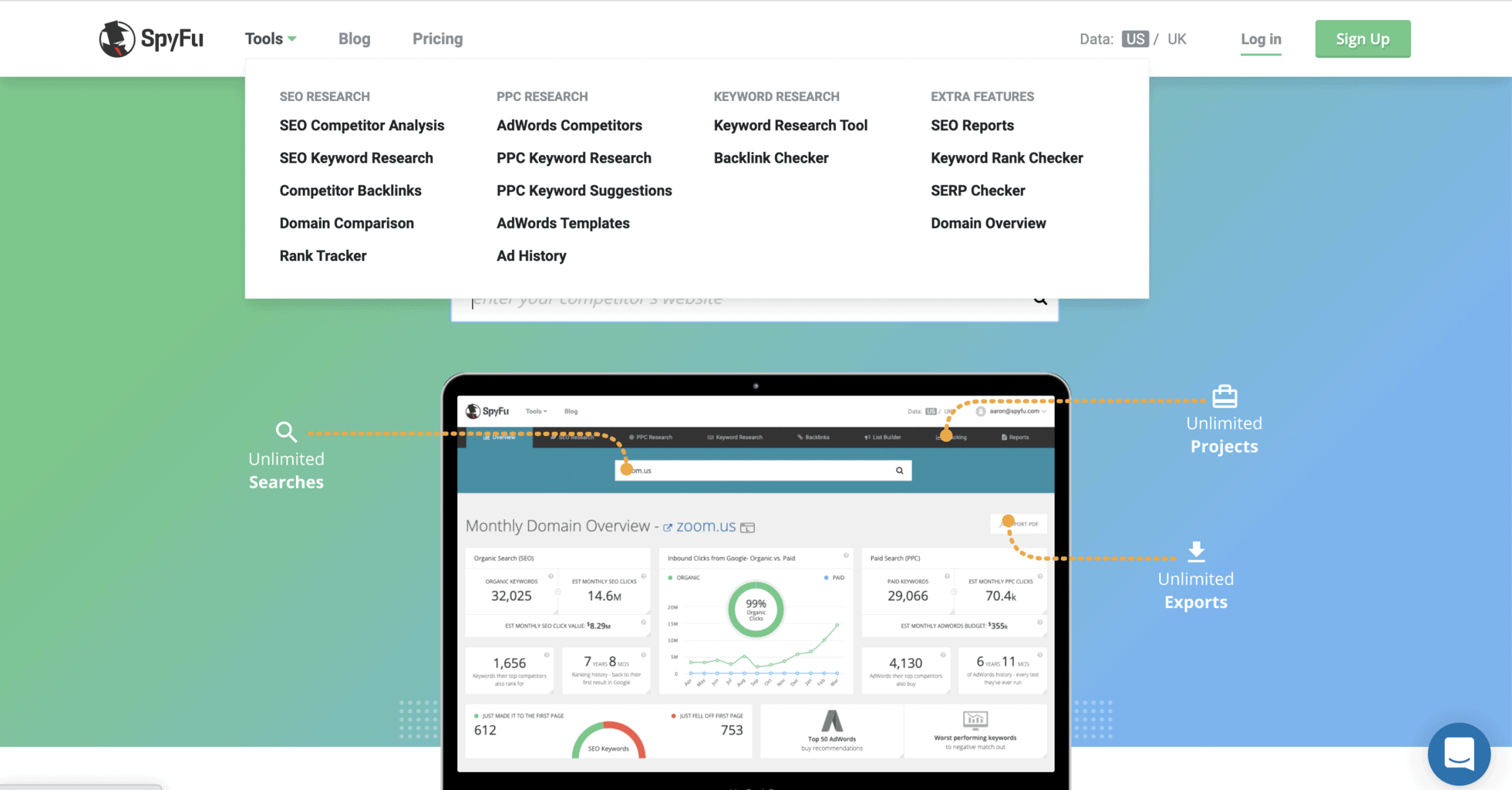The height and width of the screenshot is (790, 1512).
Task: Open Backlink Checker
Action: click(x=771, y=157)
